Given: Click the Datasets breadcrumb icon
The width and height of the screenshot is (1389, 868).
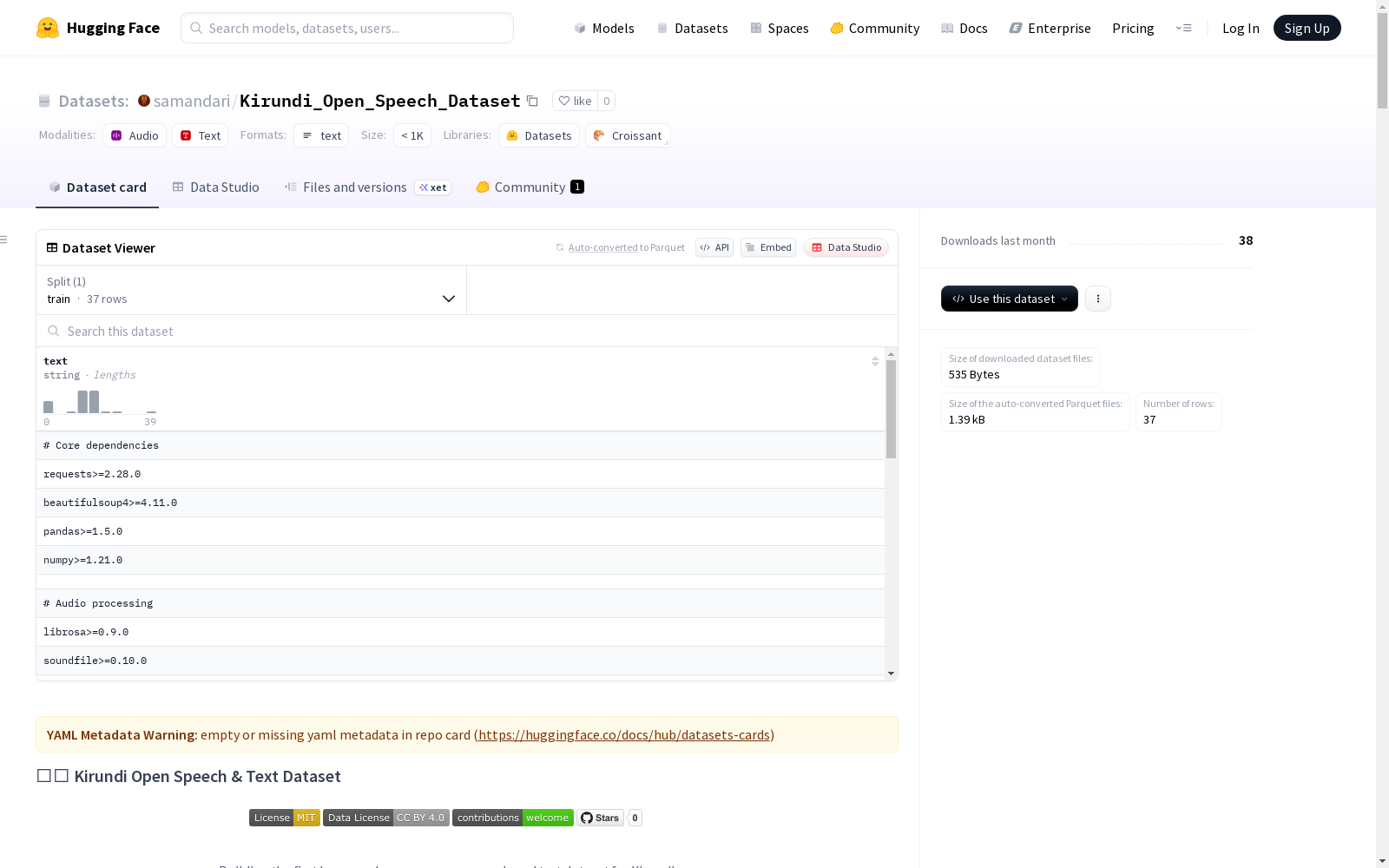Looking at the screenshot, I should 44,101.
